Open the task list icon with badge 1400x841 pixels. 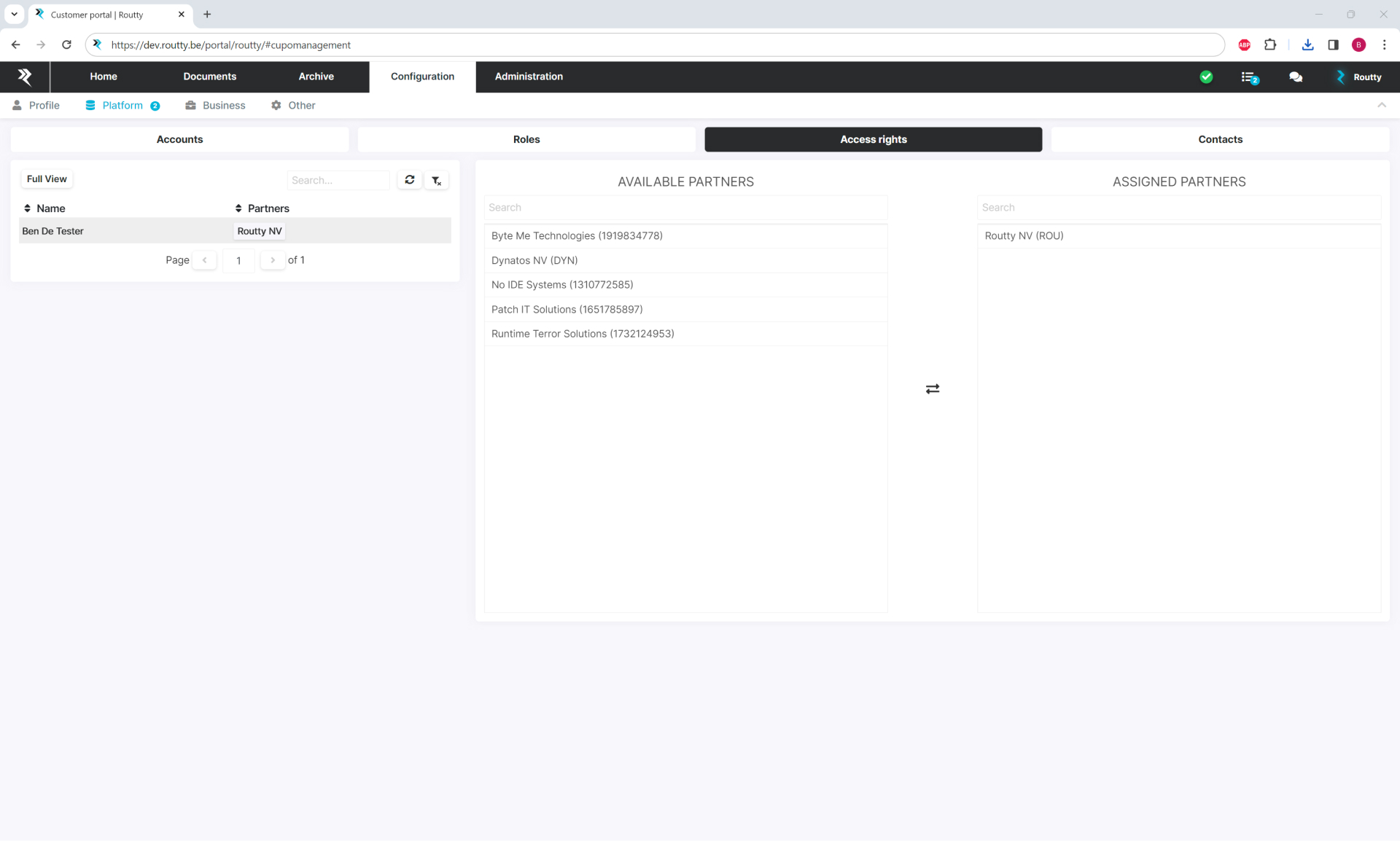click(x=1249, y=77)
